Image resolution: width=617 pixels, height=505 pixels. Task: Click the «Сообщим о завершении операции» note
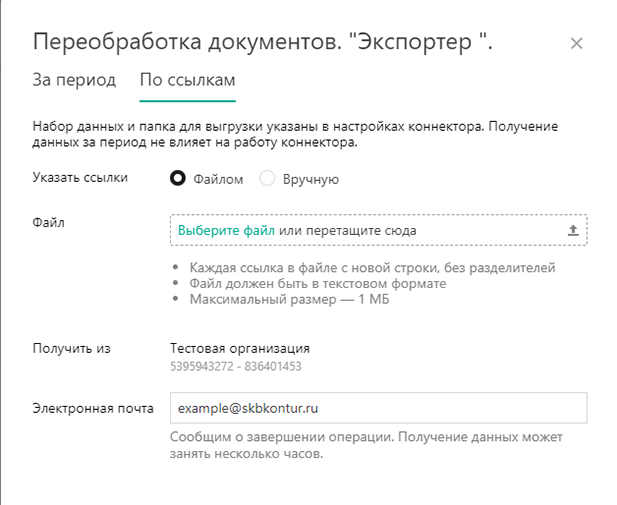coord(282,437)
